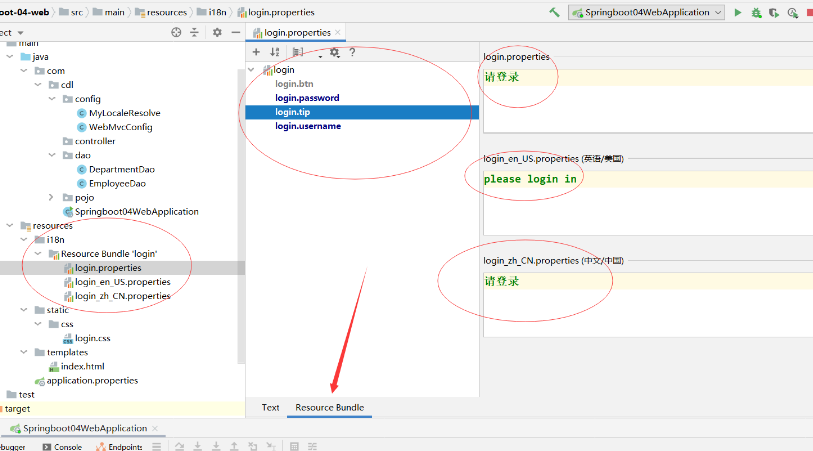Hide the project panel with the minus icon
Image resolution: width=813 pixels, height=451 pixels.
(x=235, y=32)
